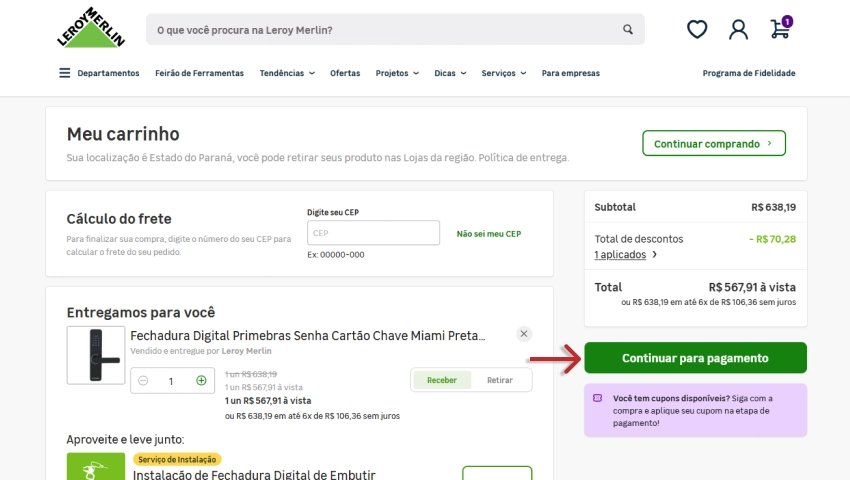Screen dimensions: 850x480
Task: Focus the CEP input field
Action: (x=374, y=233)
